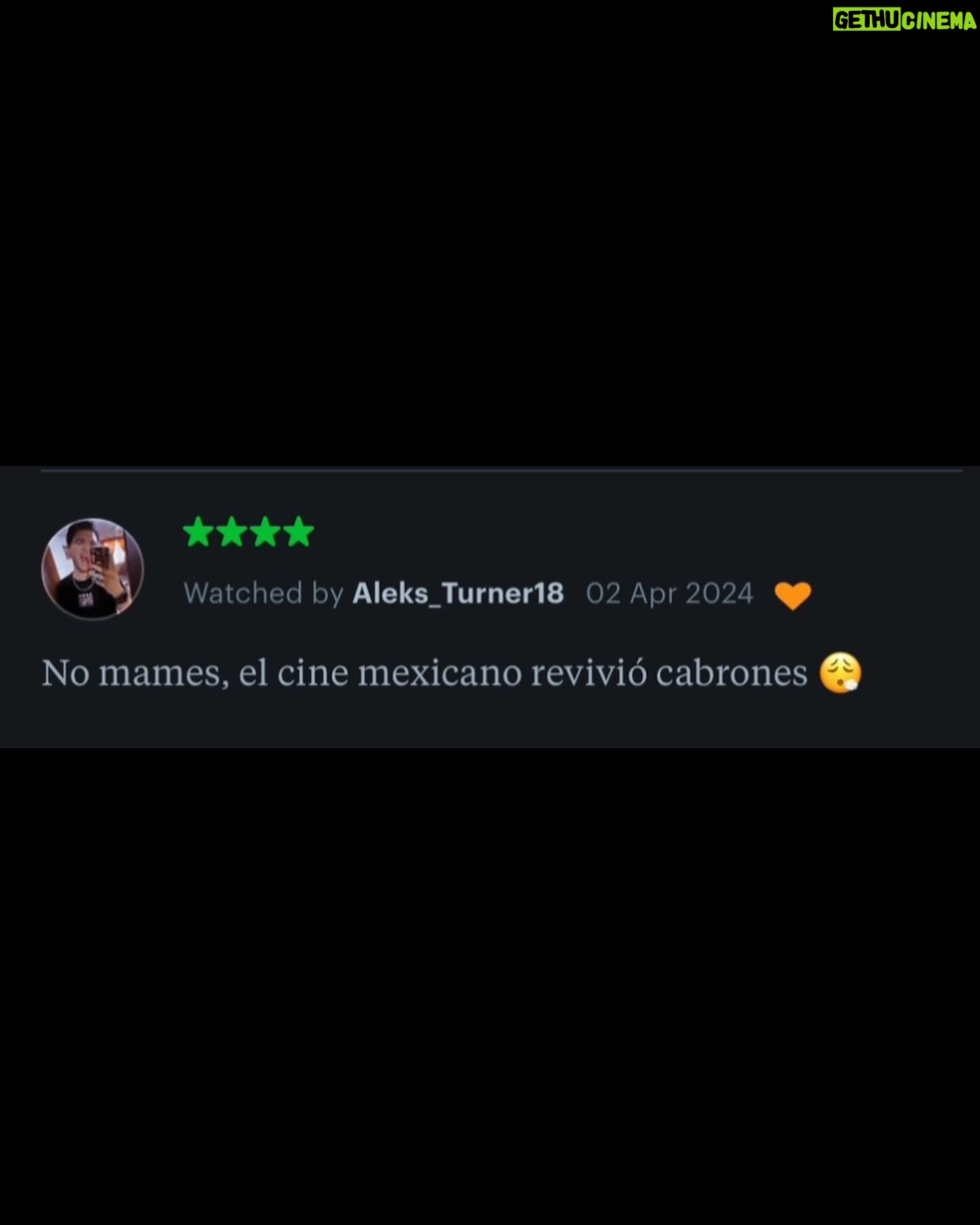Image resolution: width=980 pixels, height=1225 pixels.
Task: Open Aleks_Turner18's round profile avatar
Action: coord(93,569)
